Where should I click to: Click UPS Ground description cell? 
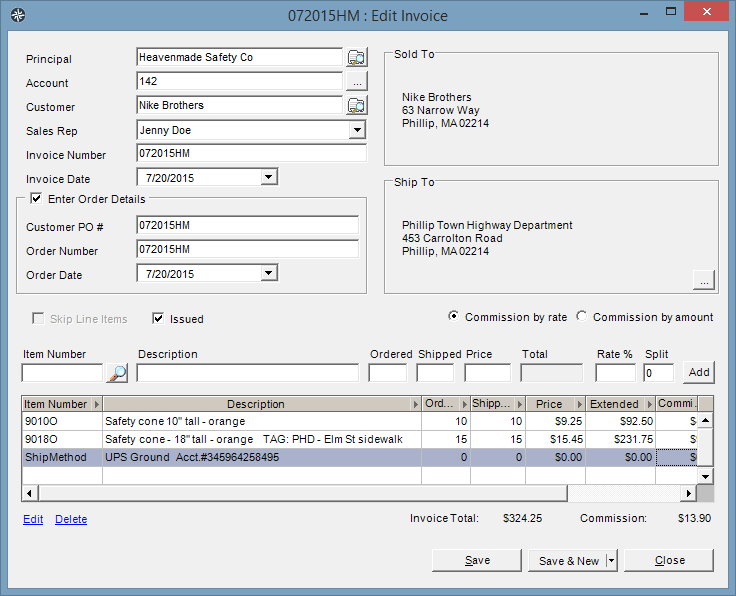pyautogui.click(x=262, y=457)
